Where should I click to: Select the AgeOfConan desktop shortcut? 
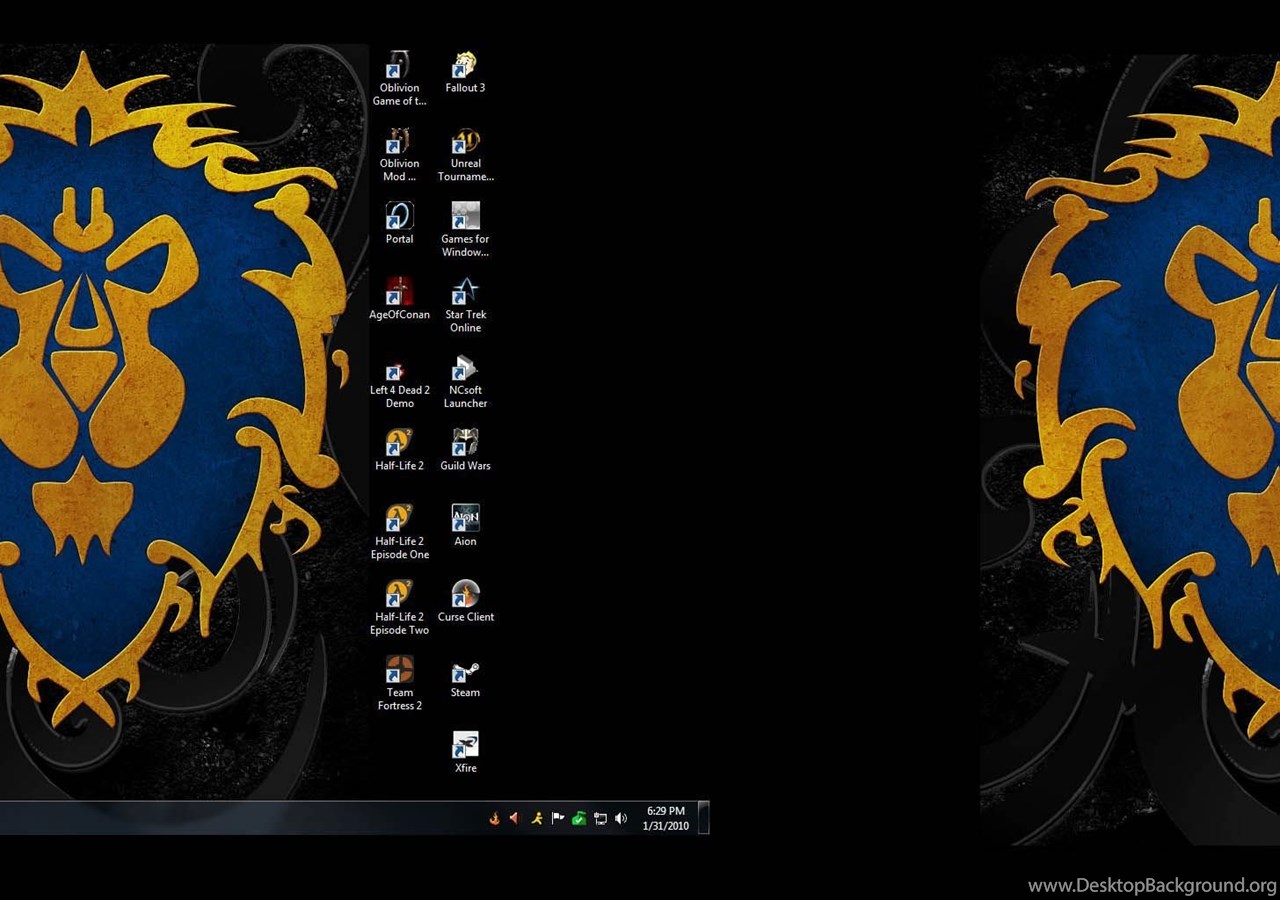coord(399,299)
